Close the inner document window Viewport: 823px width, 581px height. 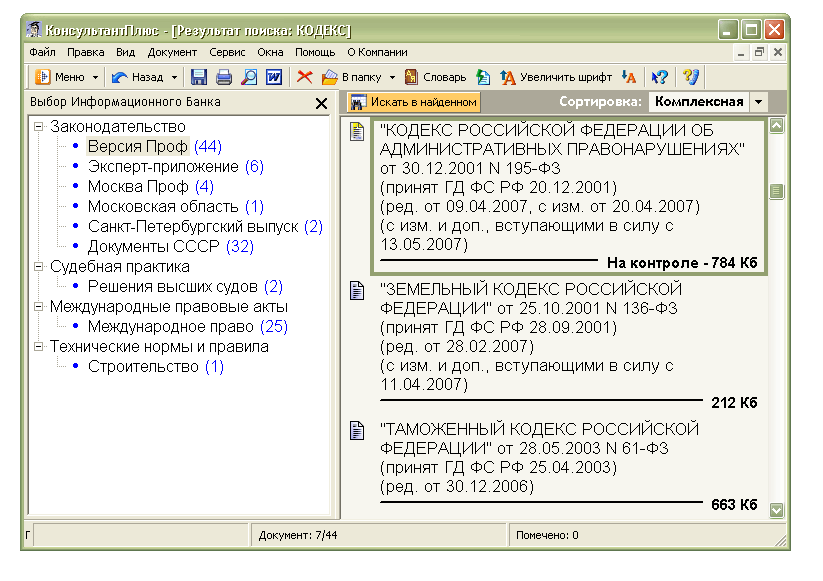point(778,52)
